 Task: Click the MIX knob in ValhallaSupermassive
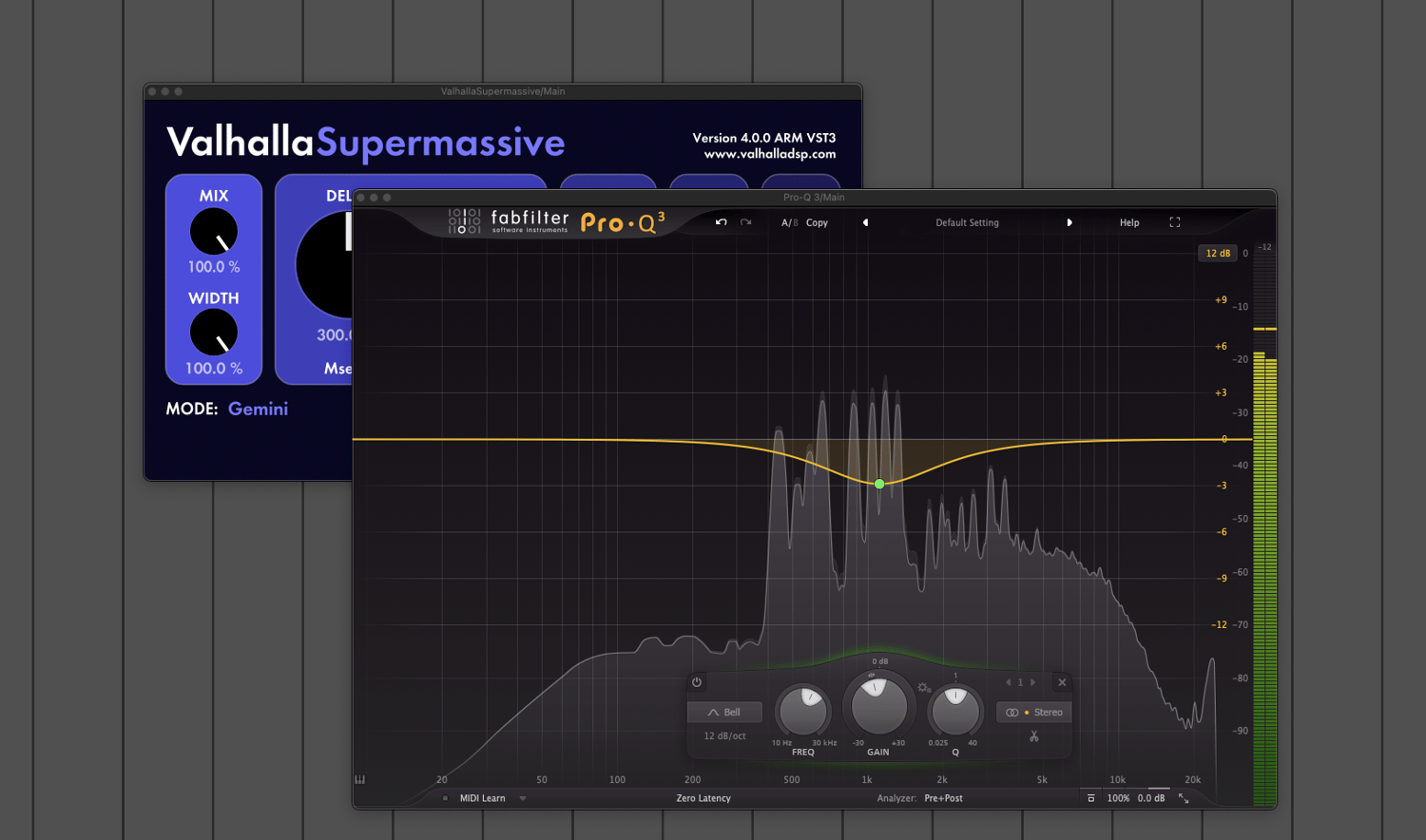click(214, 232)
